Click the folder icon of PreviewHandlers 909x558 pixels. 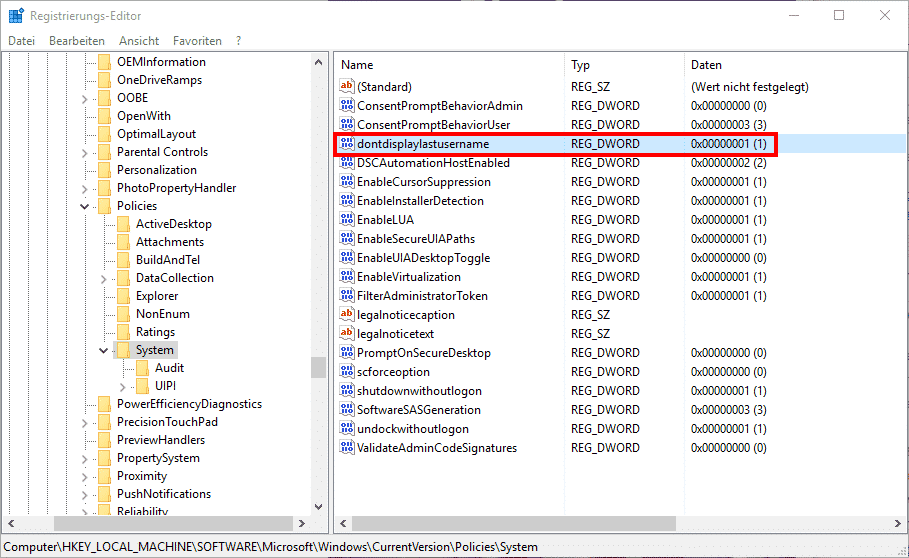click(104, 440)
